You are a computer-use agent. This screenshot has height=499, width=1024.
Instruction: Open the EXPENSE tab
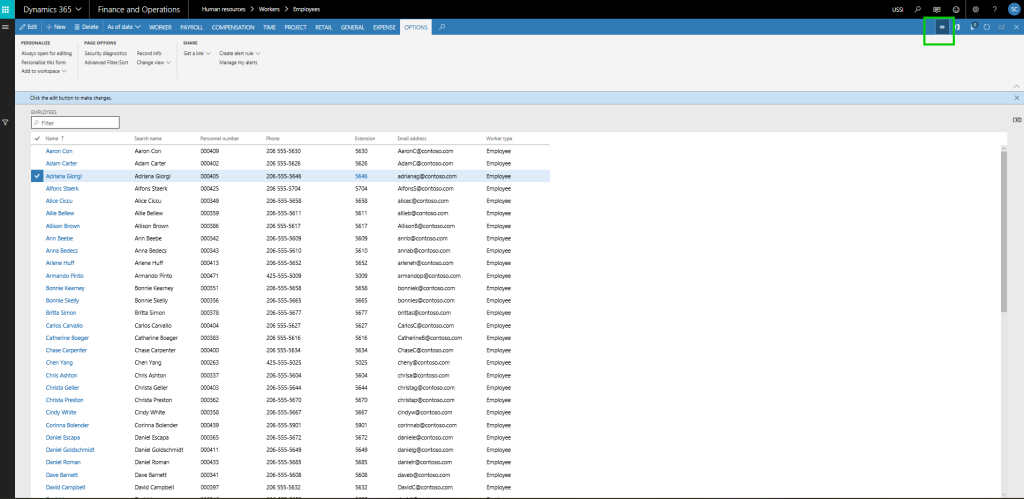point(384,27)
